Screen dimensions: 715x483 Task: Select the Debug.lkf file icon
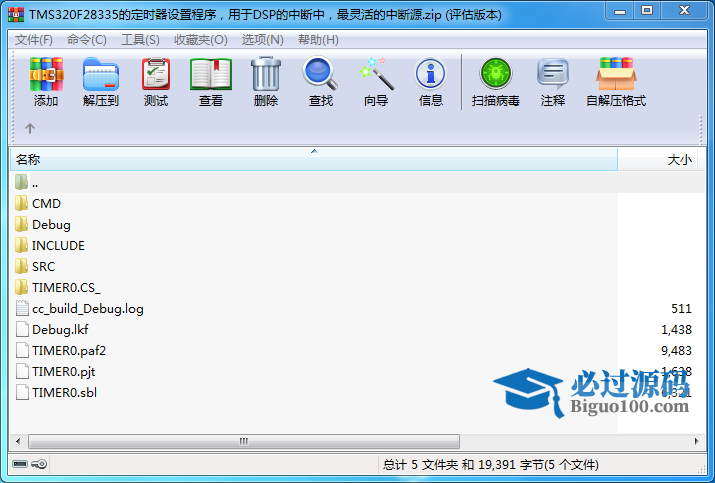pos(22,330)
